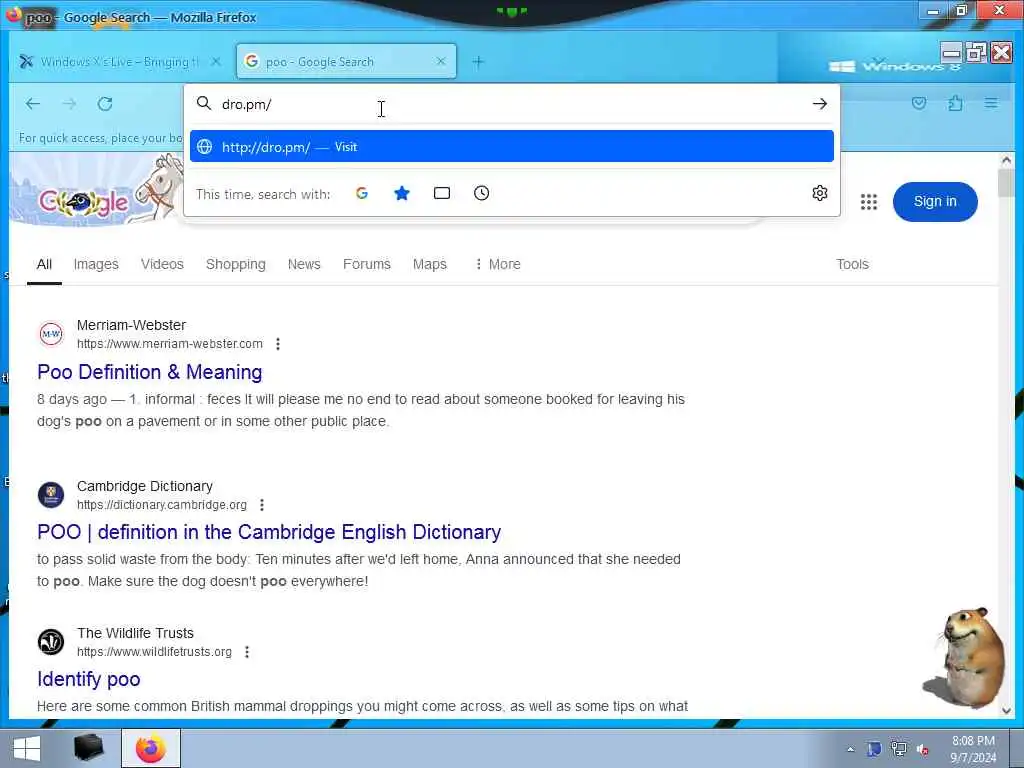The image size is (1024, 768).
Task: Open the search Tools options
Action: click(x=852, y=264)
